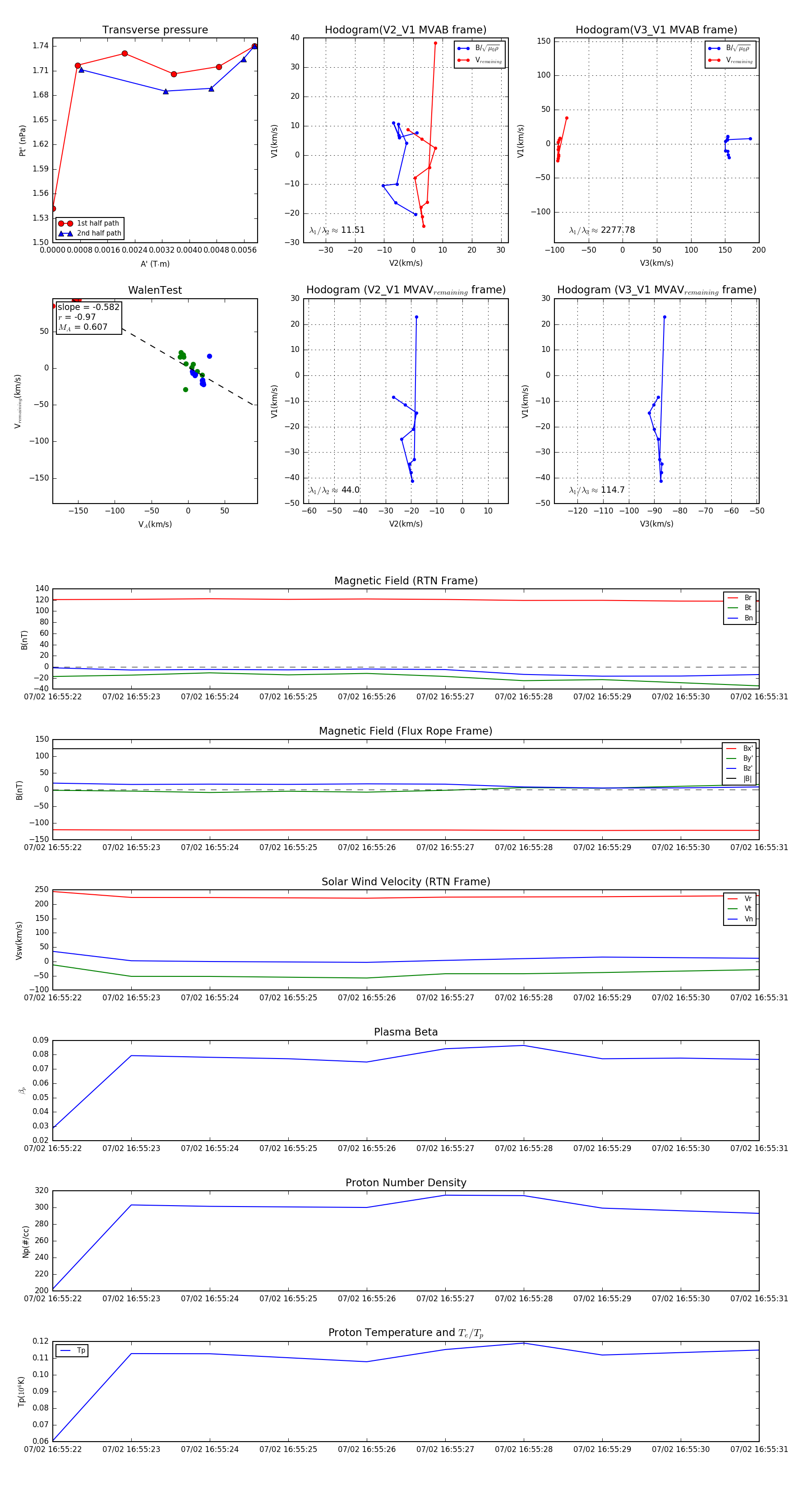Click the Magnetic Field (Flux Rope Frame) title
This screenshot has height=1489, width=812.
pyautogui.click(x=406, y=731)
